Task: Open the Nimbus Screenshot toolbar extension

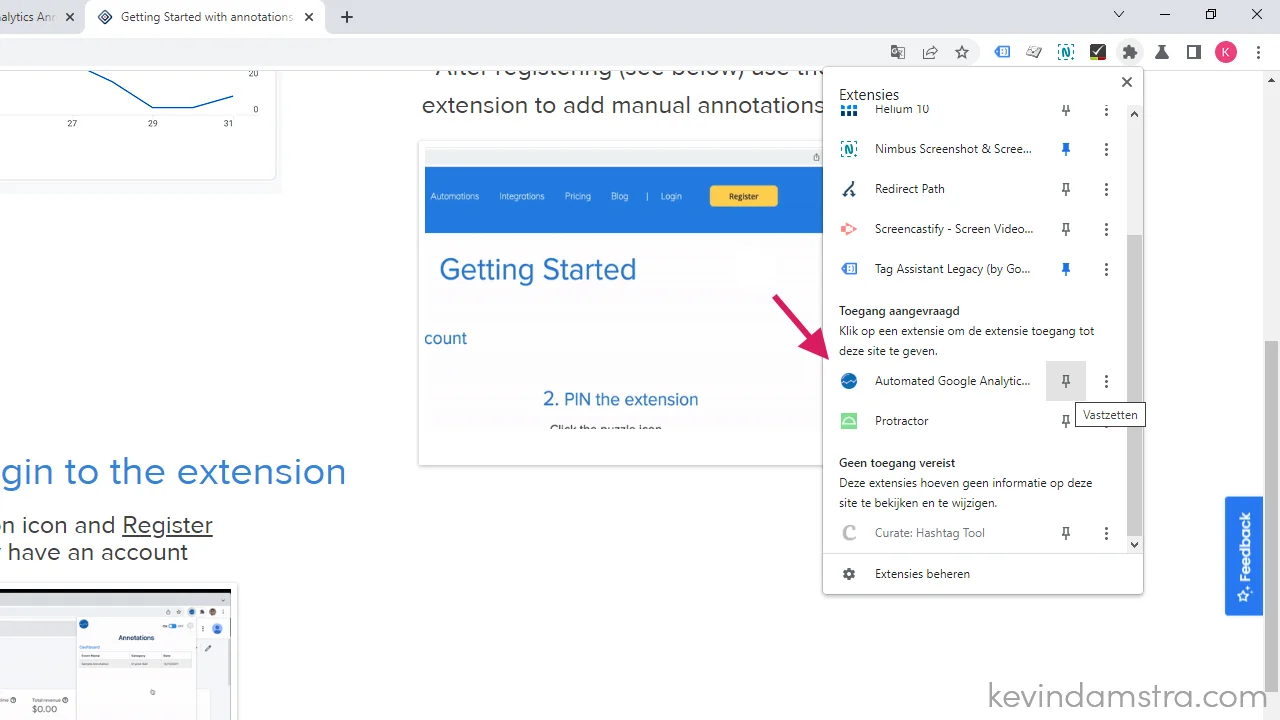Action: pos(1066,52)
